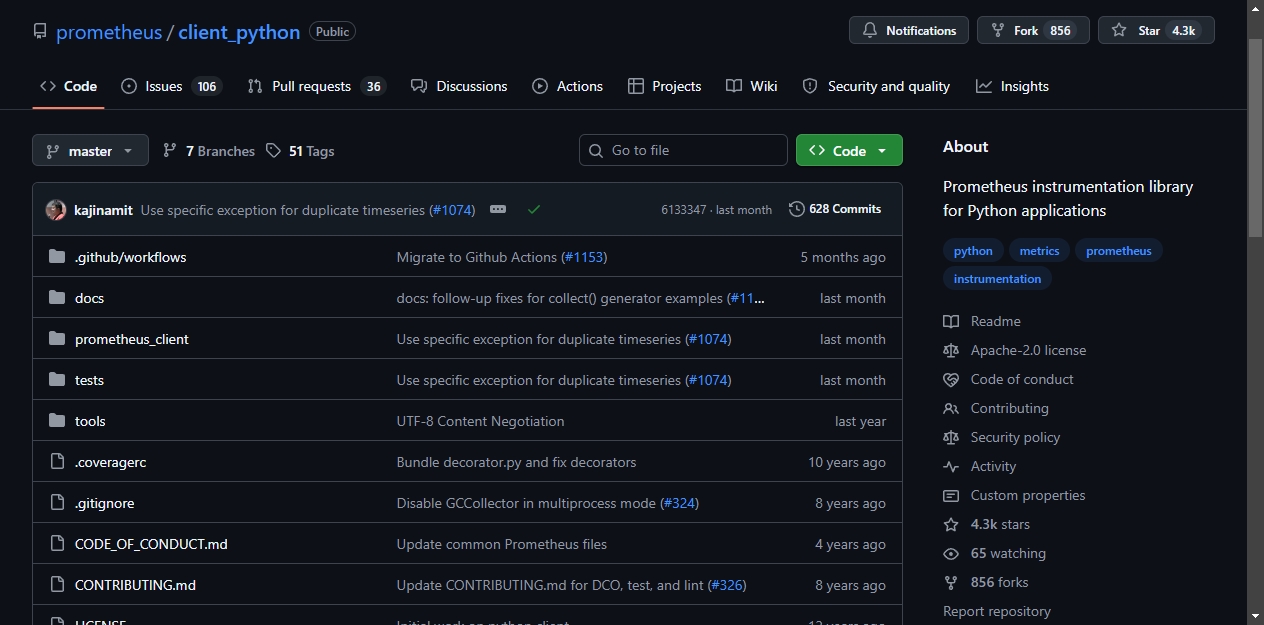Select the python topic tag
1264x625 pixels.
coord(973,251)
